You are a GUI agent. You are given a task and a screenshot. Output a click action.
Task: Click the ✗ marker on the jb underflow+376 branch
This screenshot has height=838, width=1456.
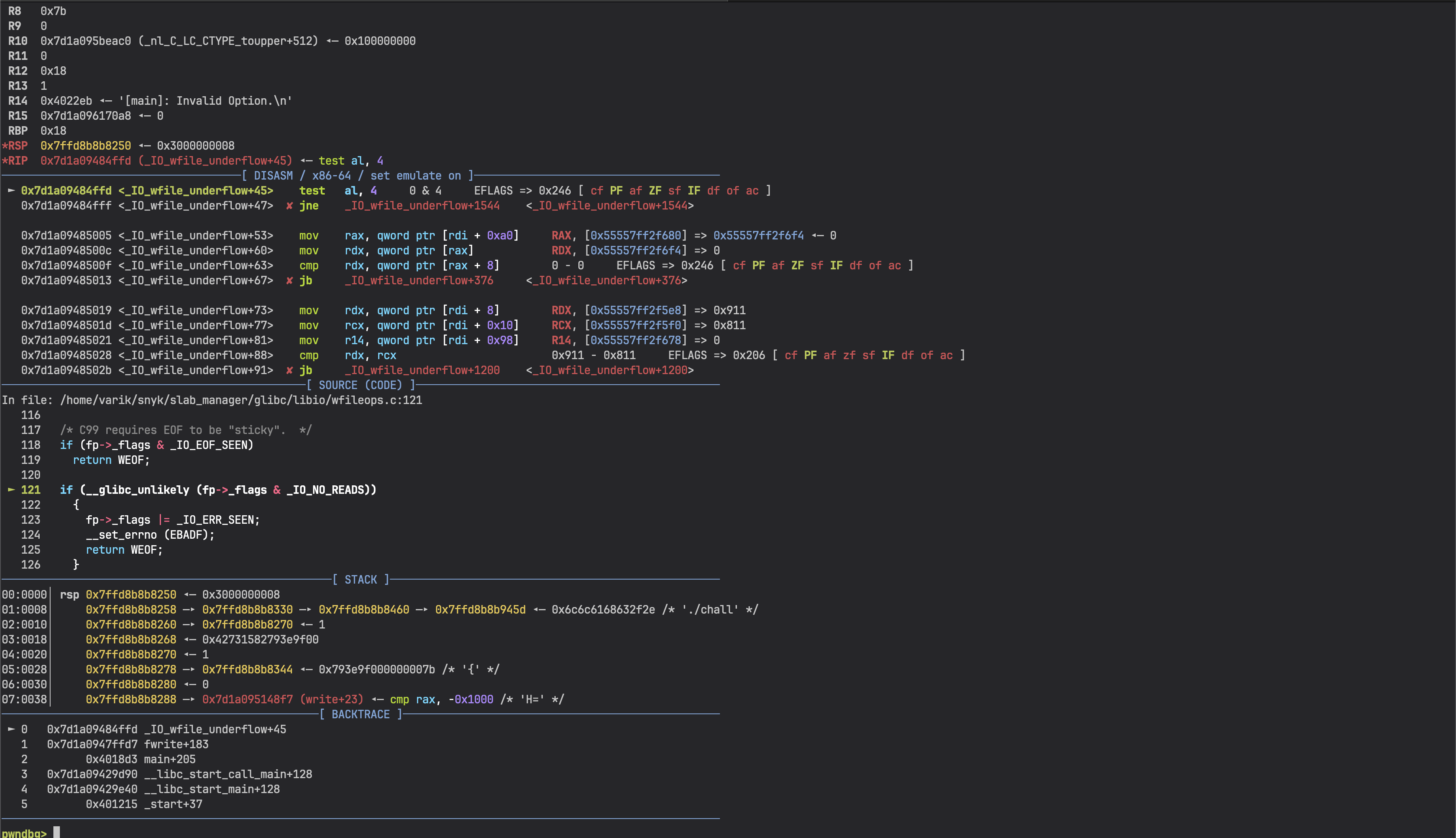290,280
